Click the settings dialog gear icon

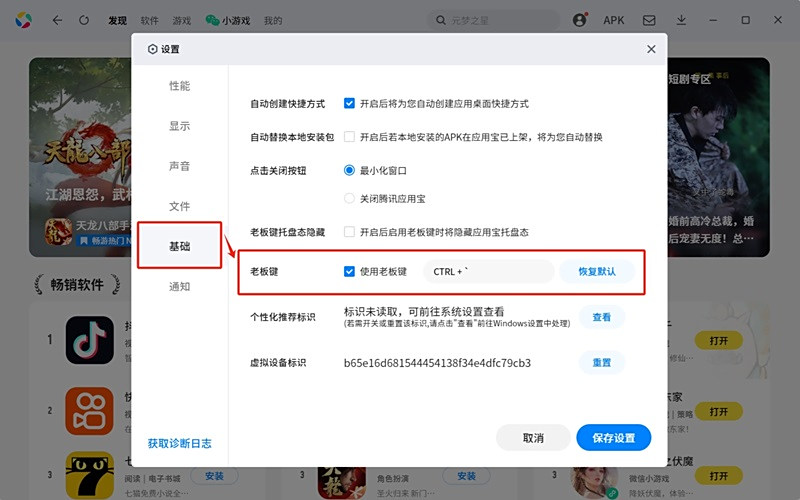point(152,49)
